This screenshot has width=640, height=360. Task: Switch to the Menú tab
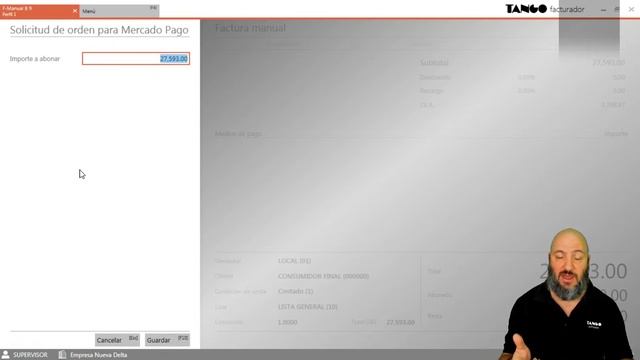point(119,11)
